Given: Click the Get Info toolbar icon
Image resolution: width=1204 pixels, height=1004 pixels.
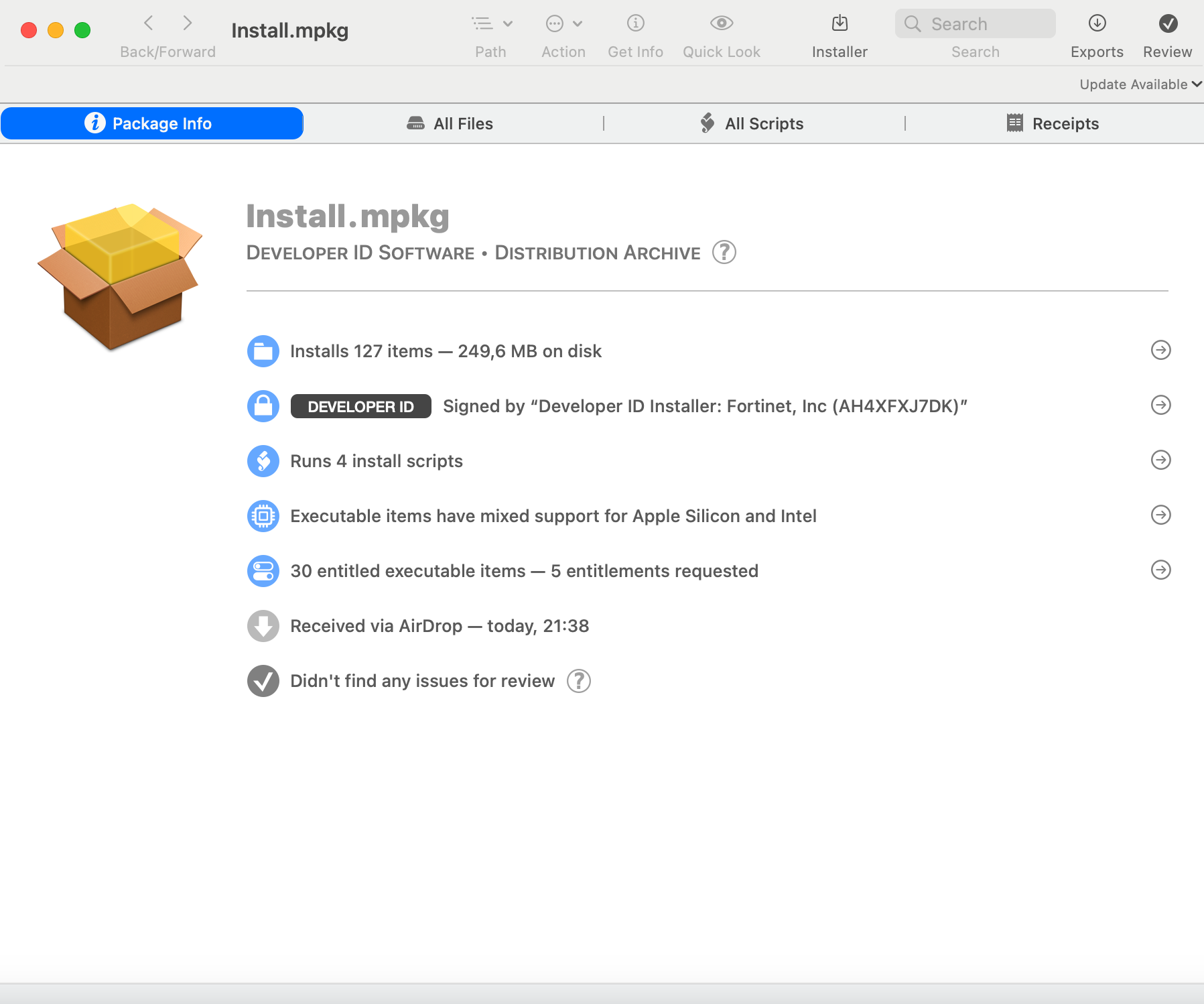Looking at the screenshot, I should (635, 23).
